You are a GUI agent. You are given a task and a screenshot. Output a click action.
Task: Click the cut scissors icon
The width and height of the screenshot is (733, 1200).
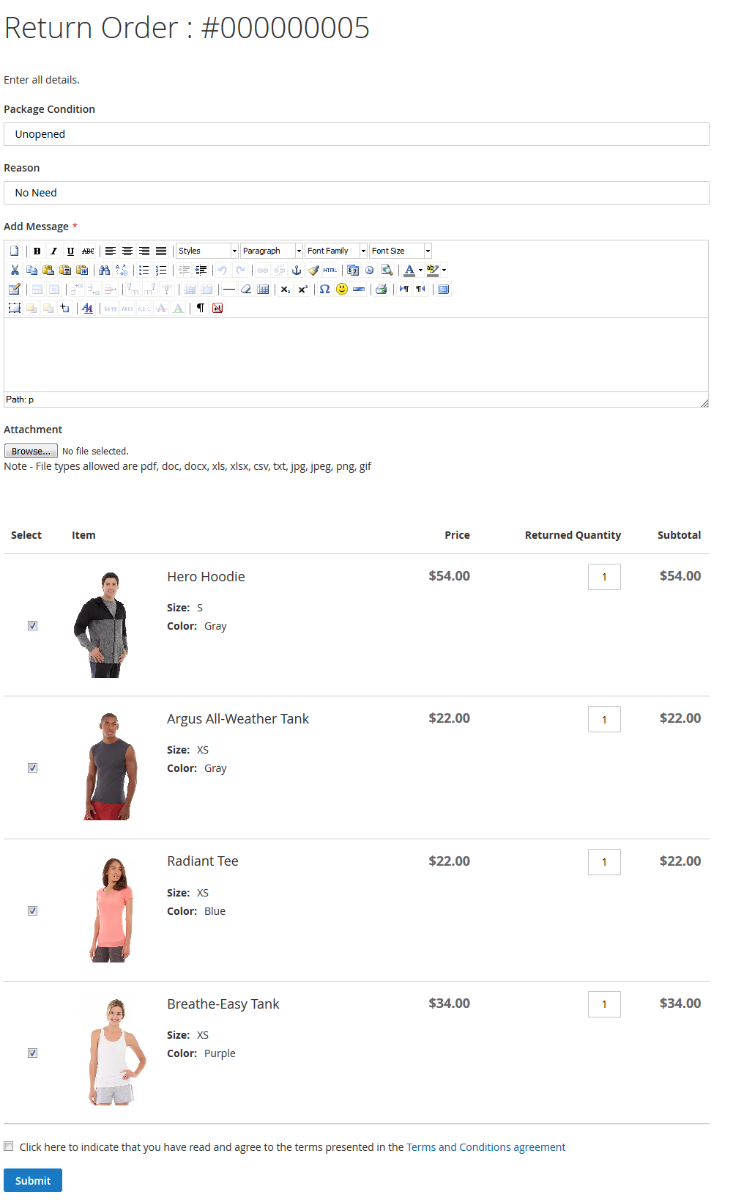tap(15, 270)
